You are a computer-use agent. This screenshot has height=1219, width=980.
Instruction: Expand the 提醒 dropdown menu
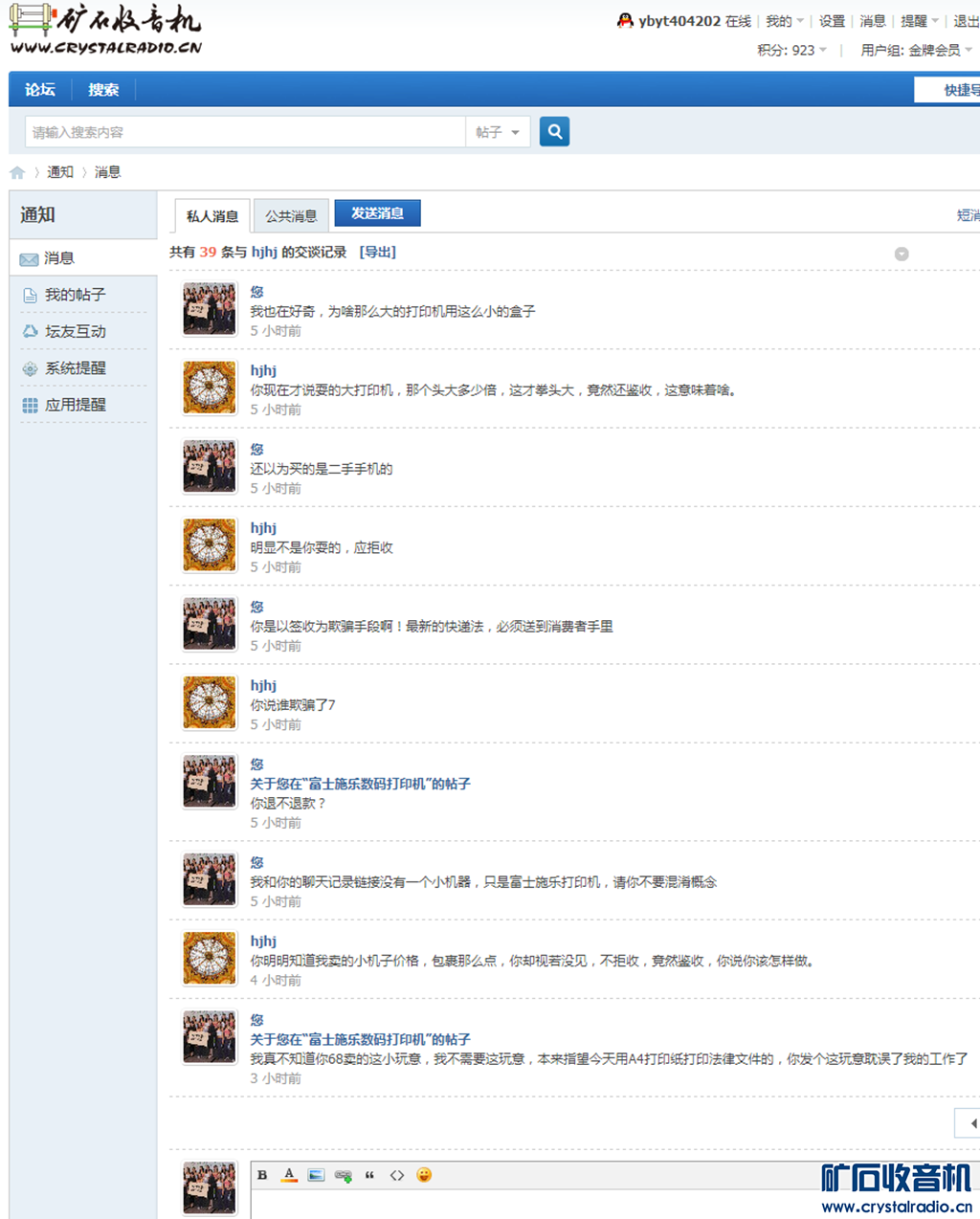920,21
